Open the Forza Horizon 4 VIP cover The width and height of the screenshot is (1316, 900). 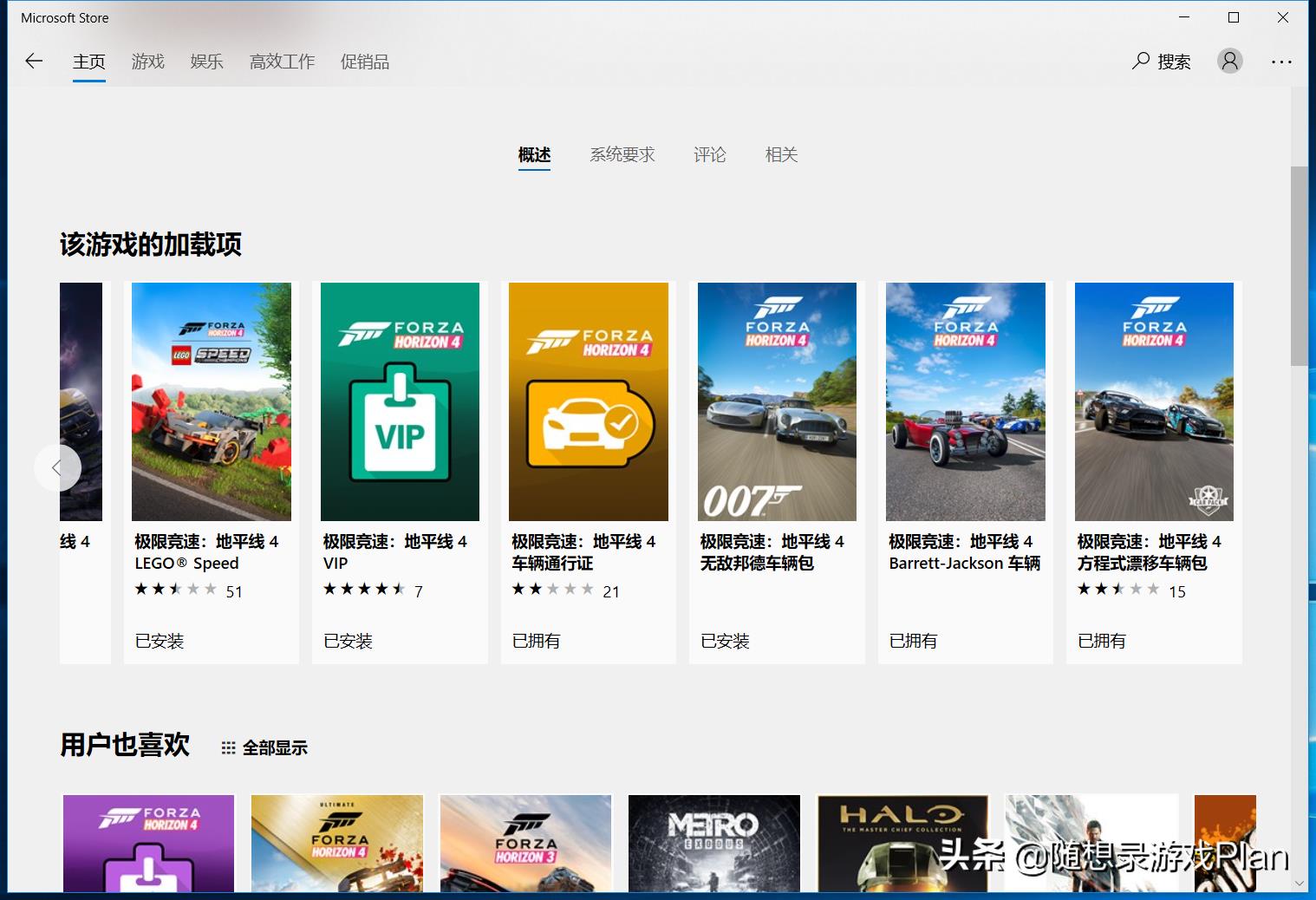click(x=400, y=401)
